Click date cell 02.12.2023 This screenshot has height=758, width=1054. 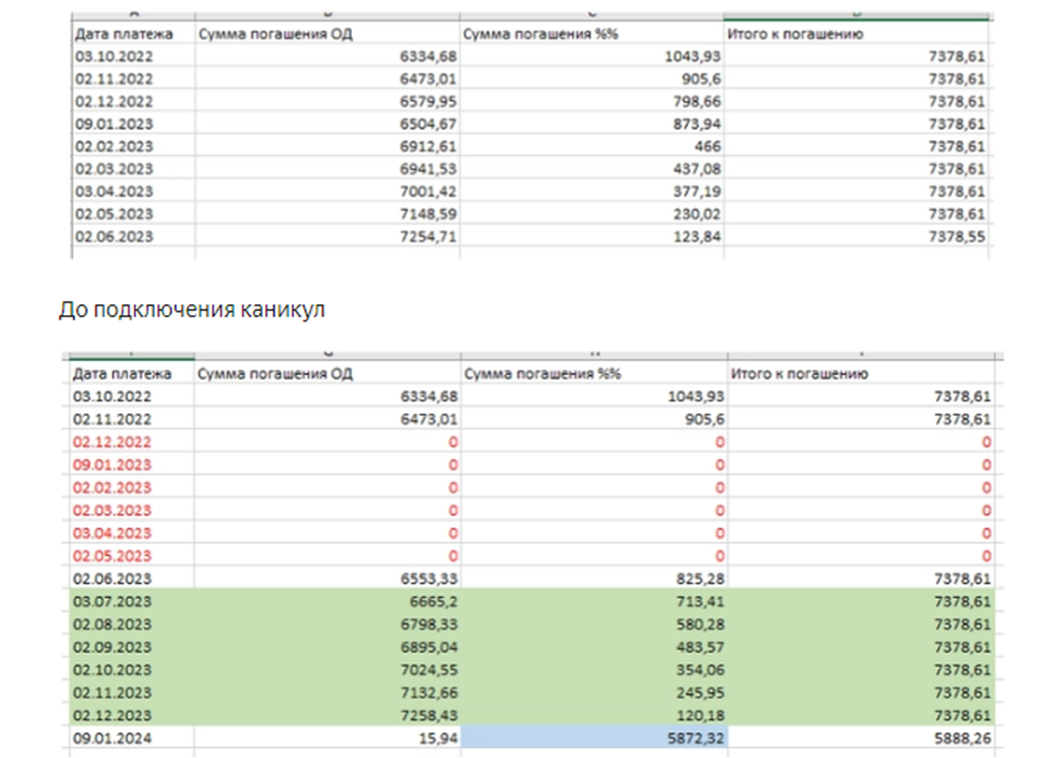click(x=132, y=716)
